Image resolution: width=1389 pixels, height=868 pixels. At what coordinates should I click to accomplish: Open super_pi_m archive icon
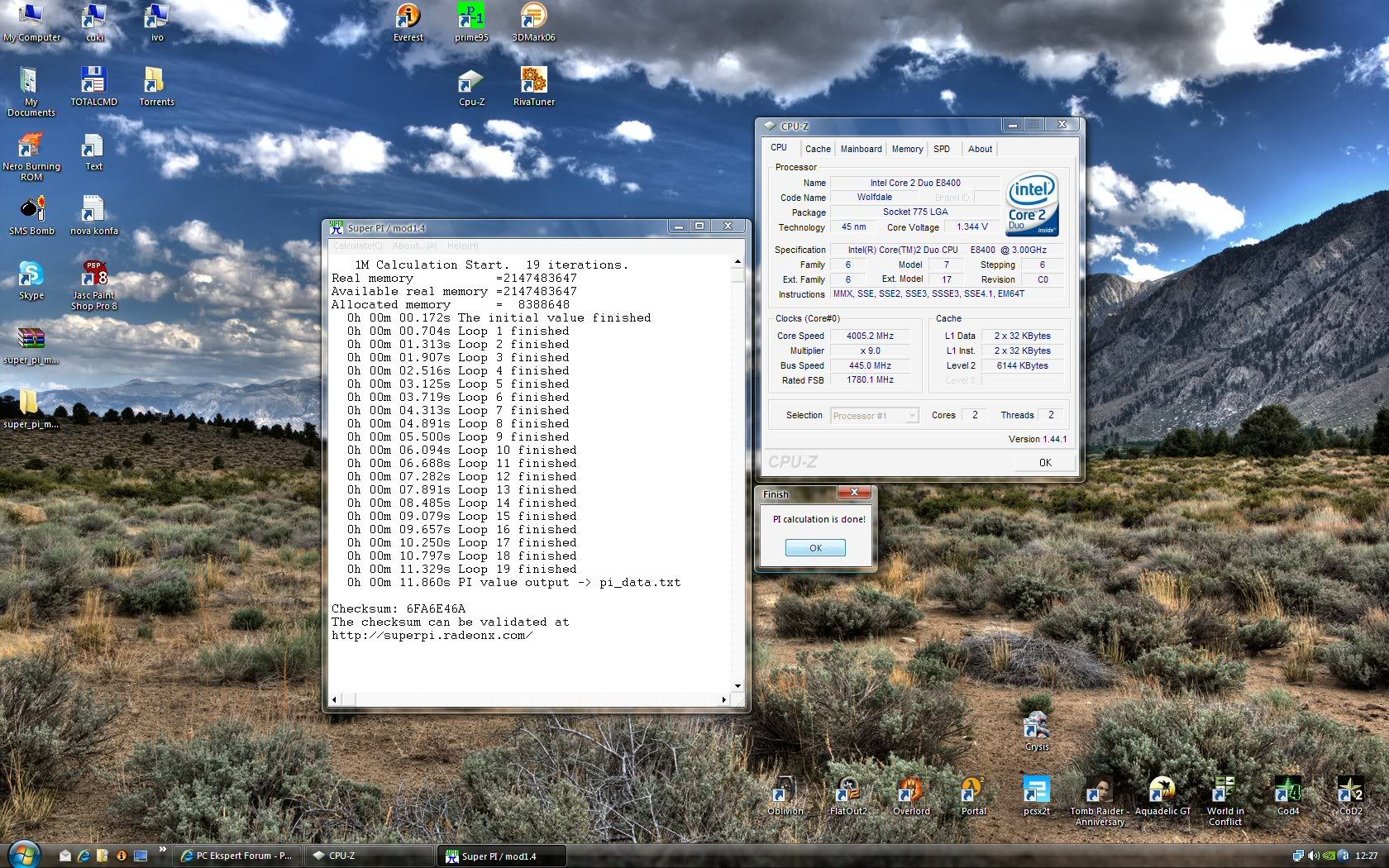click(x=31, y=346)
